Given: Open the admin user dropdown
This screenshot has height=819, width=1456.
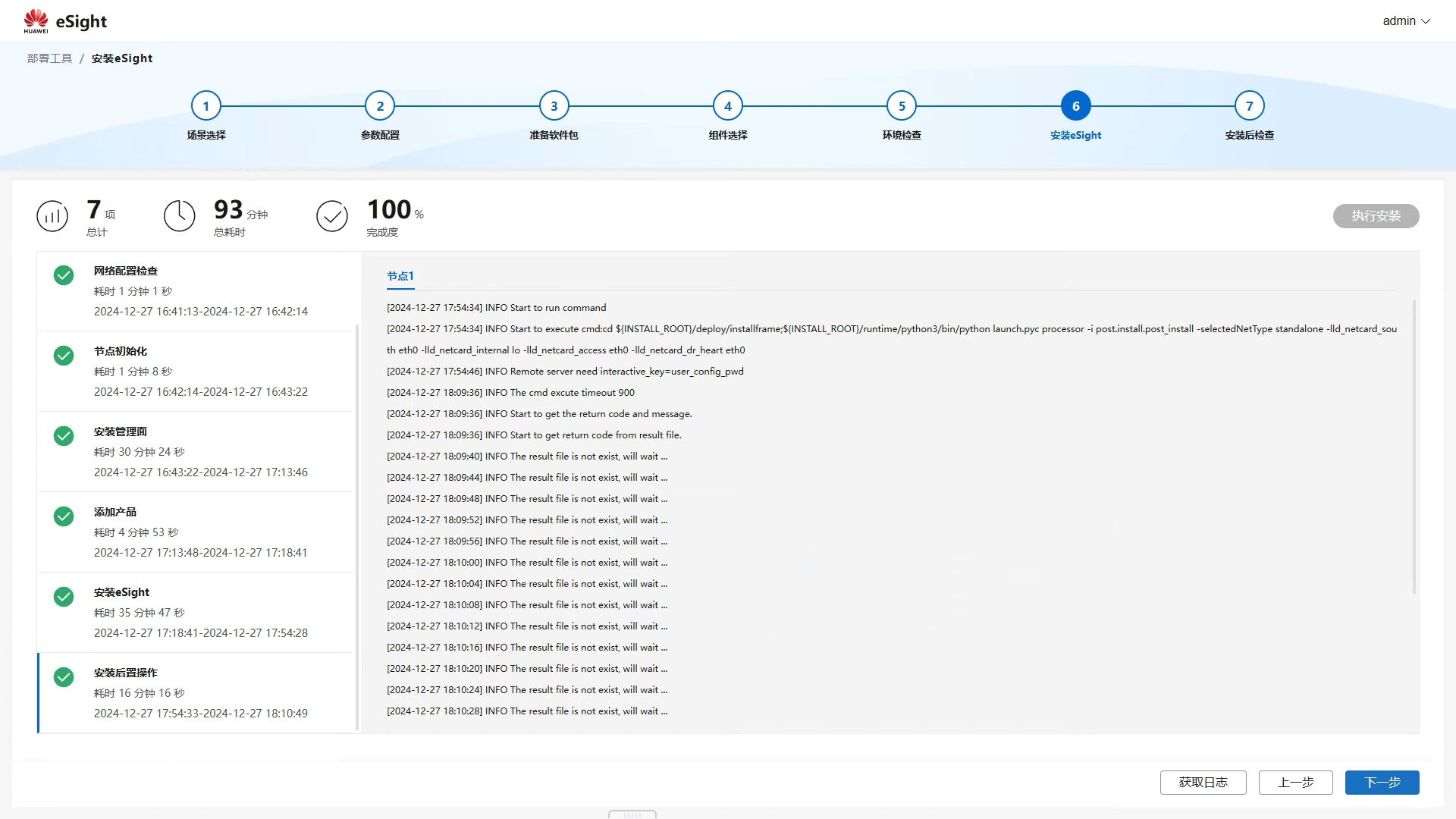Looking at the screenshot, I should click(1405, 21).
